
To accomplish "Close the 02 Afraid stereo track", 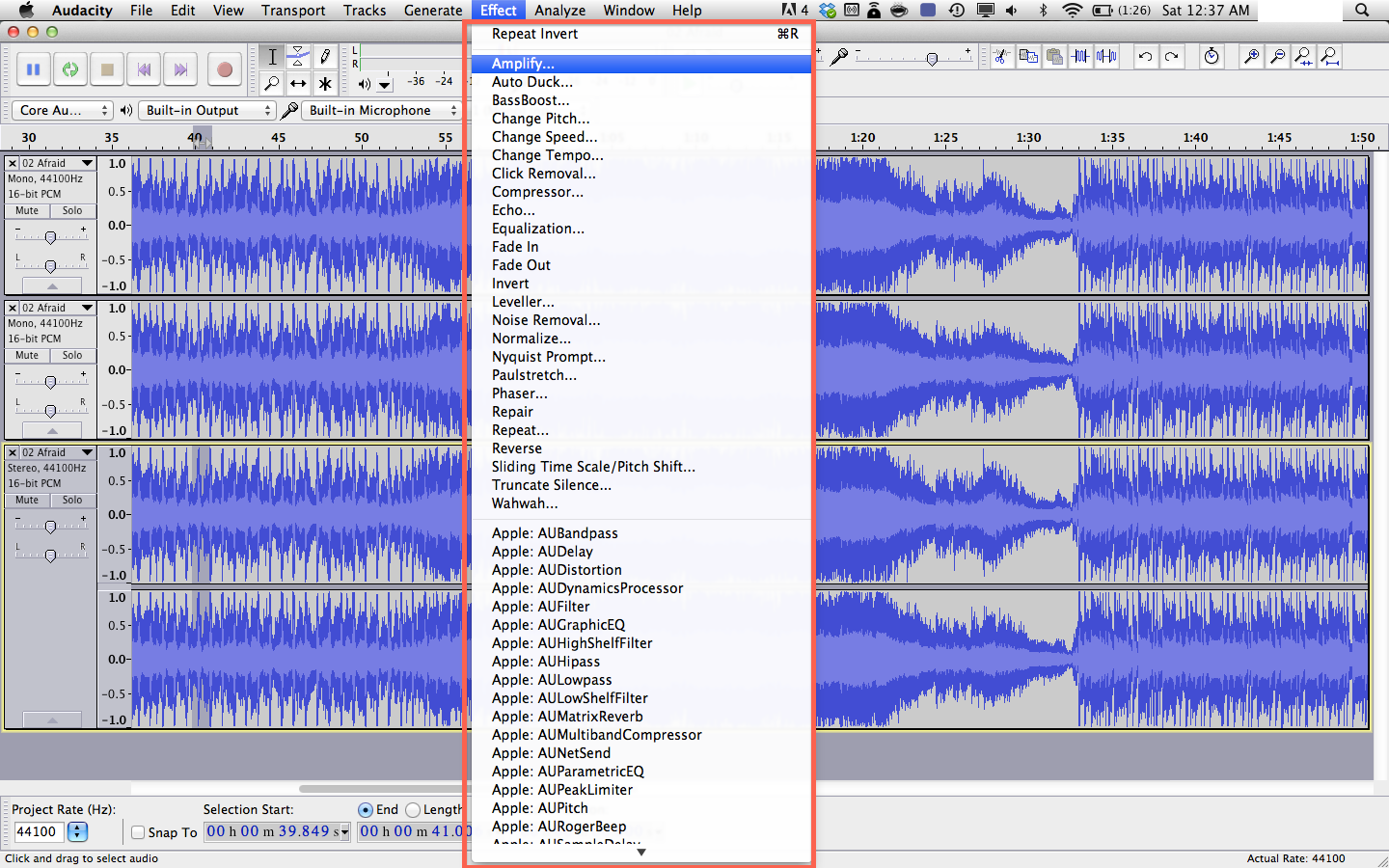I will click(13, 452).
